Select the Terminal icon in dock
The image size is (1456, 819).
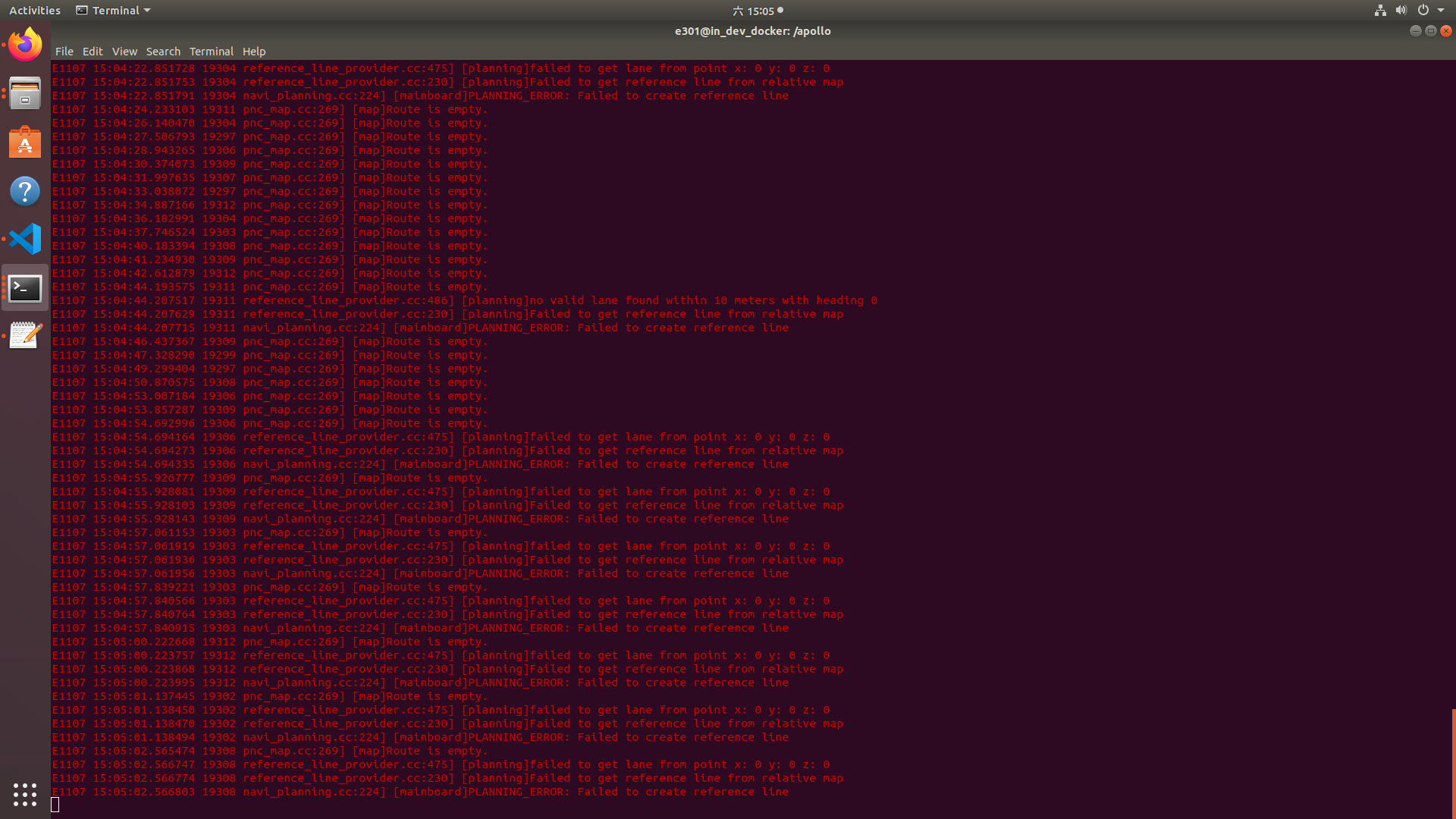(x=25, y=288)
